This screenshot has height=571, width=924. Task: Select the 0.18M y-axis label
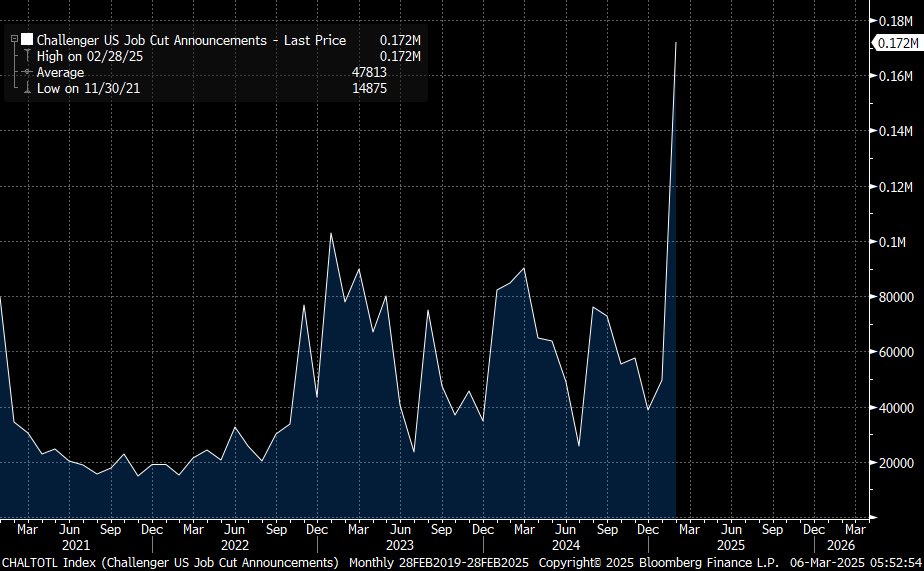[896, 21]
